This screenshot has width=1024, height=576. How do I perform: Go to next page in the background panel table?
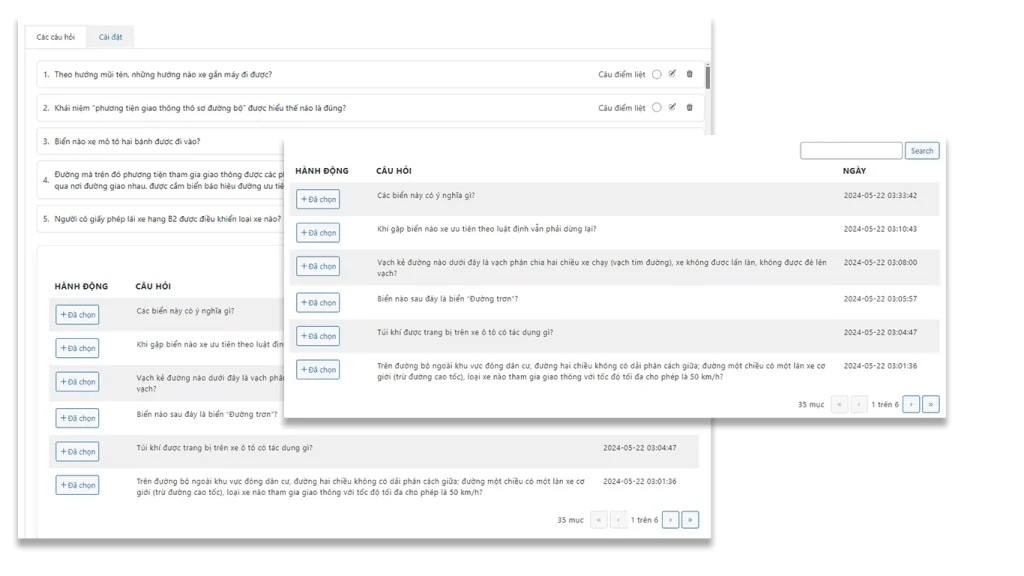coord(670,519)
